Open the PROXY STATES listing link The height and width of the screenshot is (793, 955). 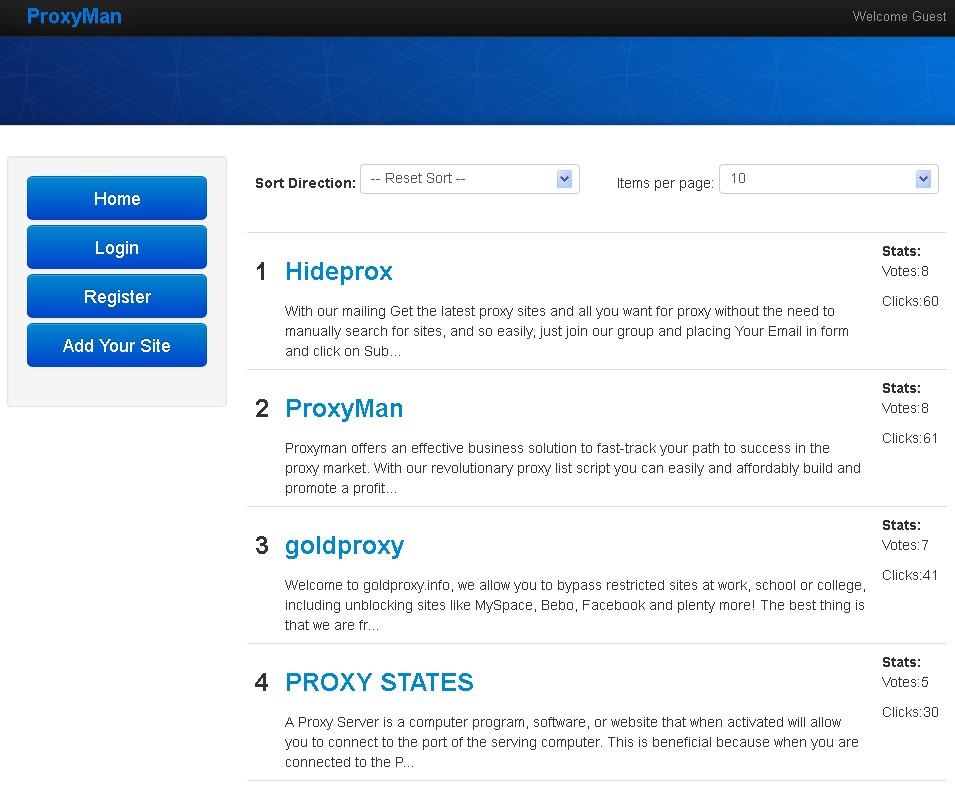(x=379, y=682)
